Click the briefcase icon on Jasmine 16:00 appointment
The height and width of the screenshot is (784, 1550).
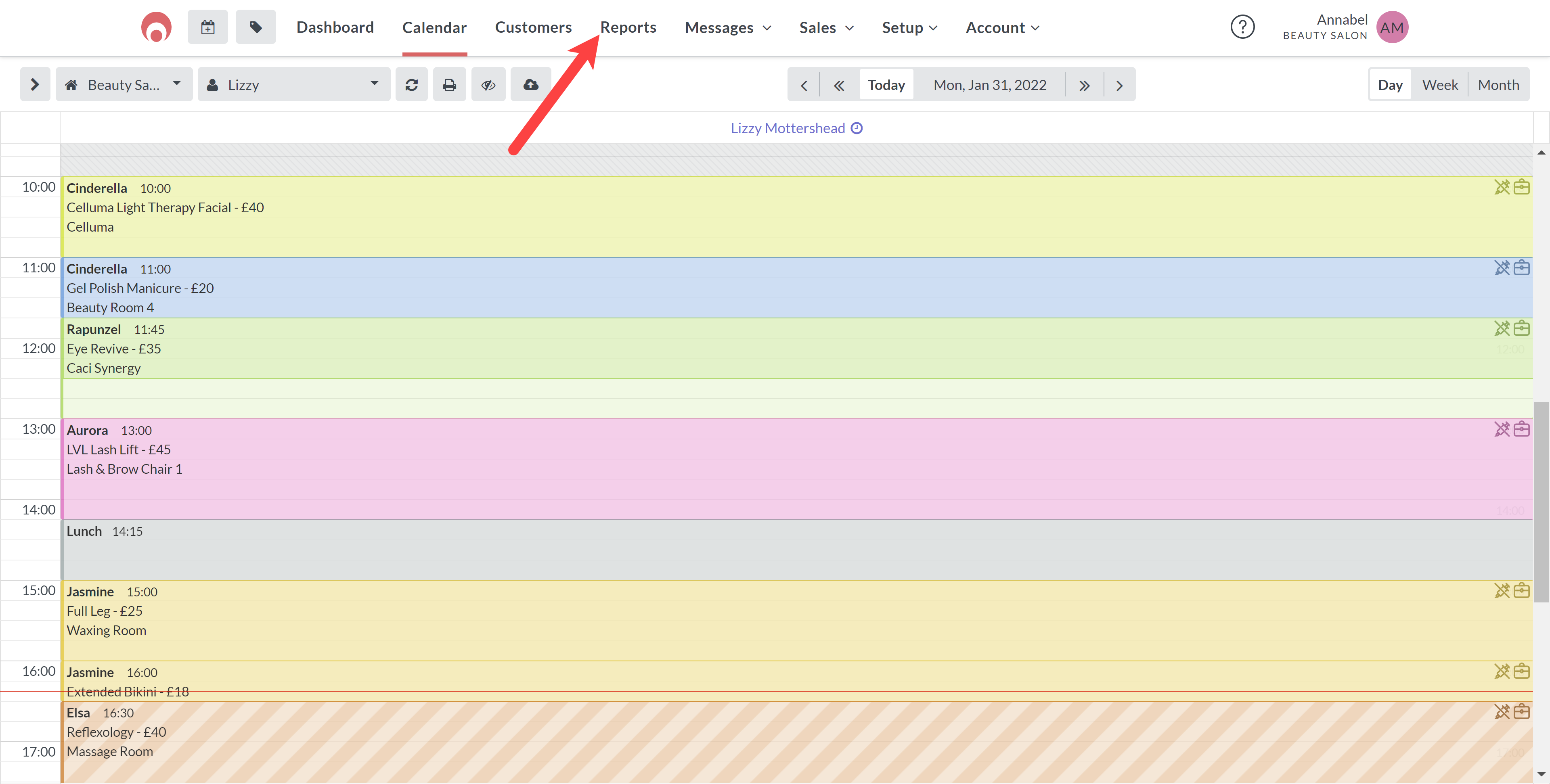tap(1522, 671)
